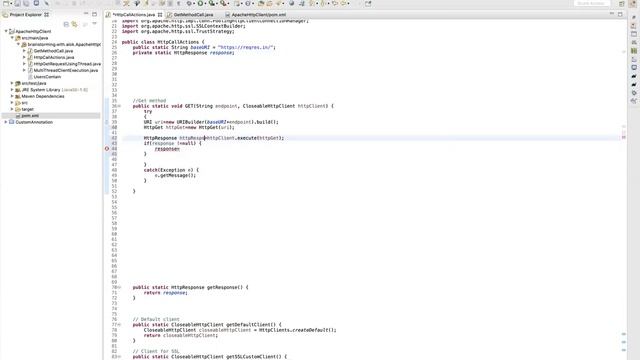Select the Java perspective icon
This screenshot has width=640, height=360.
coord(633,4)
